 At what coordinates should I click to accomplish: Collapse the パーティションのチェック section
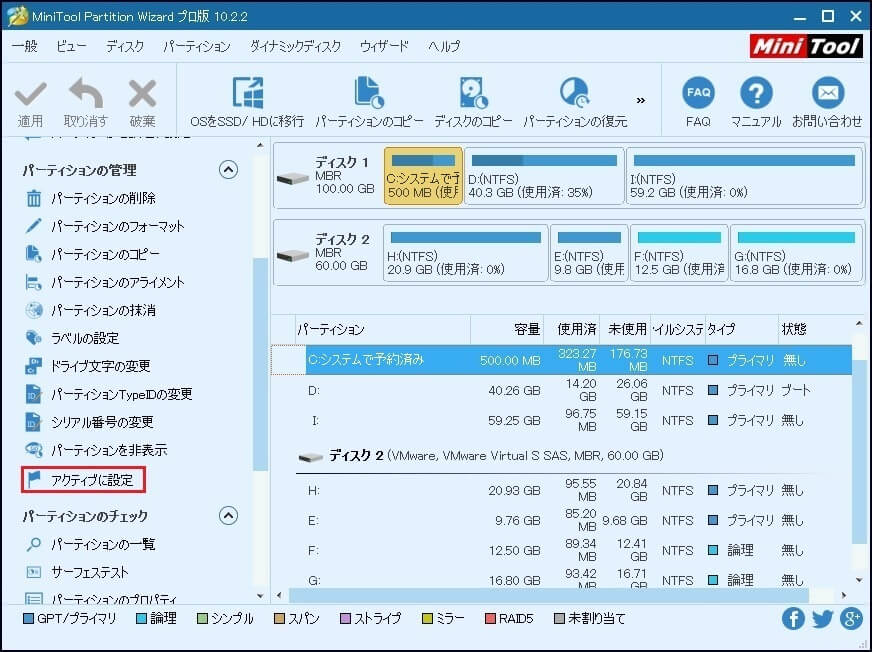point(228,516)
